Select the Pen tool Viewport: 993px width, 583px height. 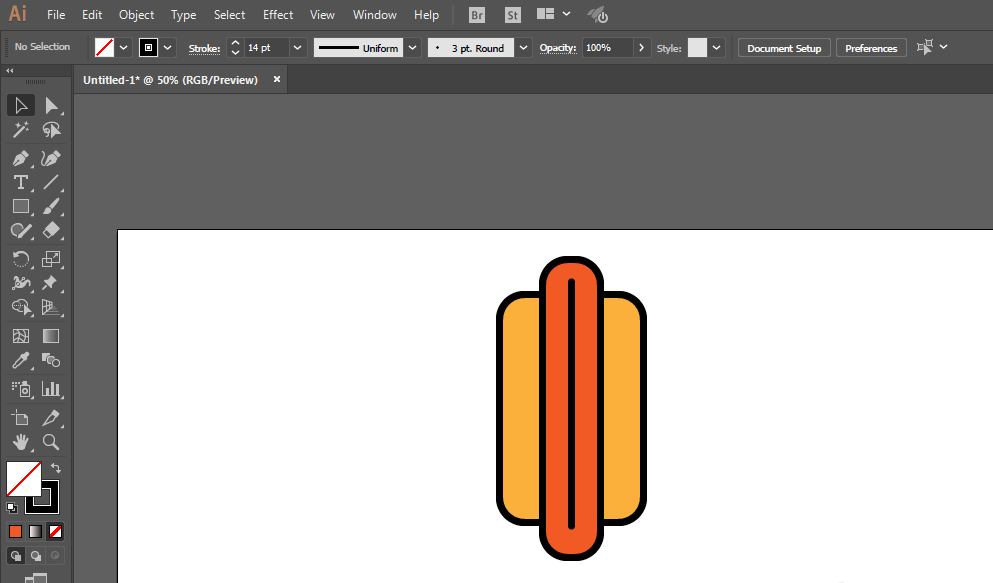(x=20, y=158)
